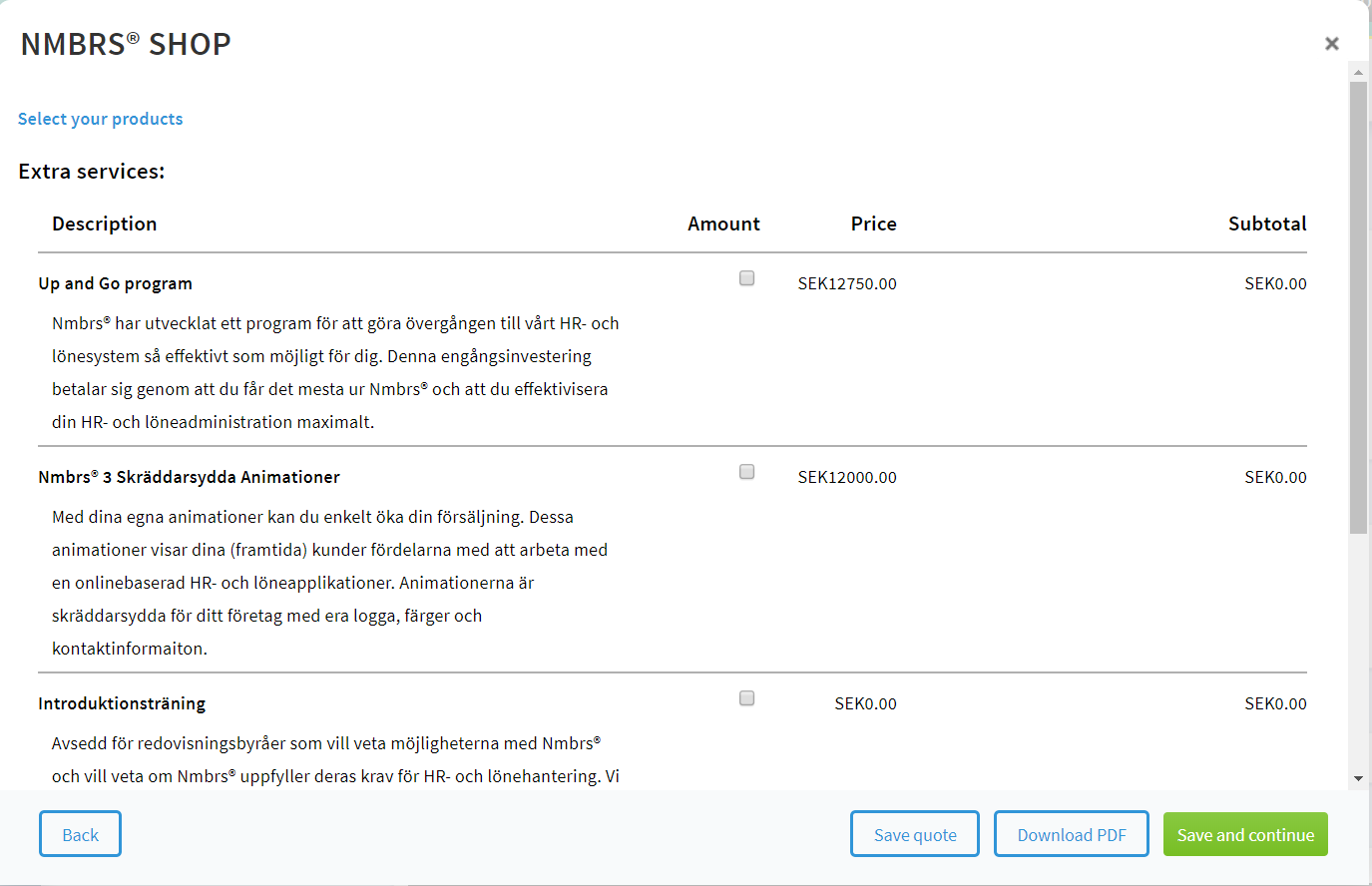Viewport: 1372px width, 886px height.
Task: Click the Introduktionsträning description text
Action: [335, 759]
